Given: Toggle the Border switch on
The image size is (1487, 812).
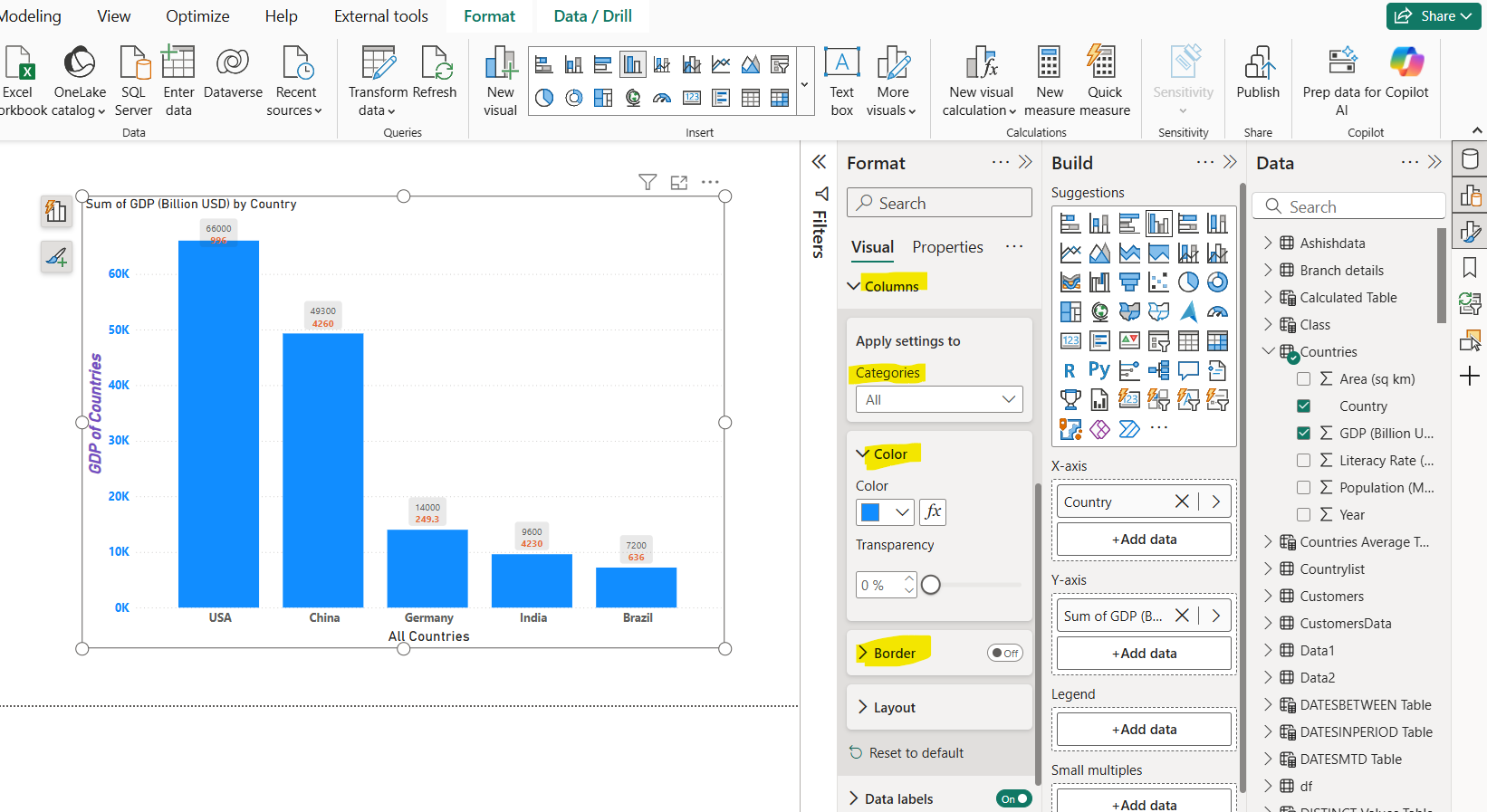Looking at the screenshot, I should (1004, 653).
